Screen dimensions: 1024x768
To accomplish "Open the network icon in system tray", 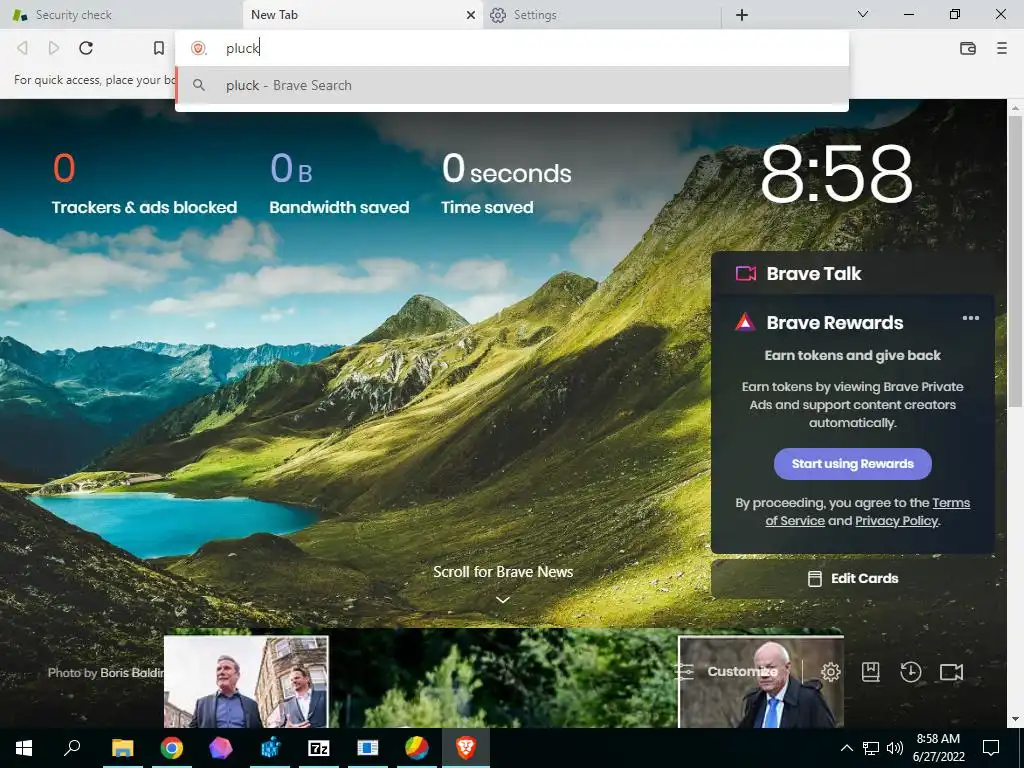I will [871, 748].
